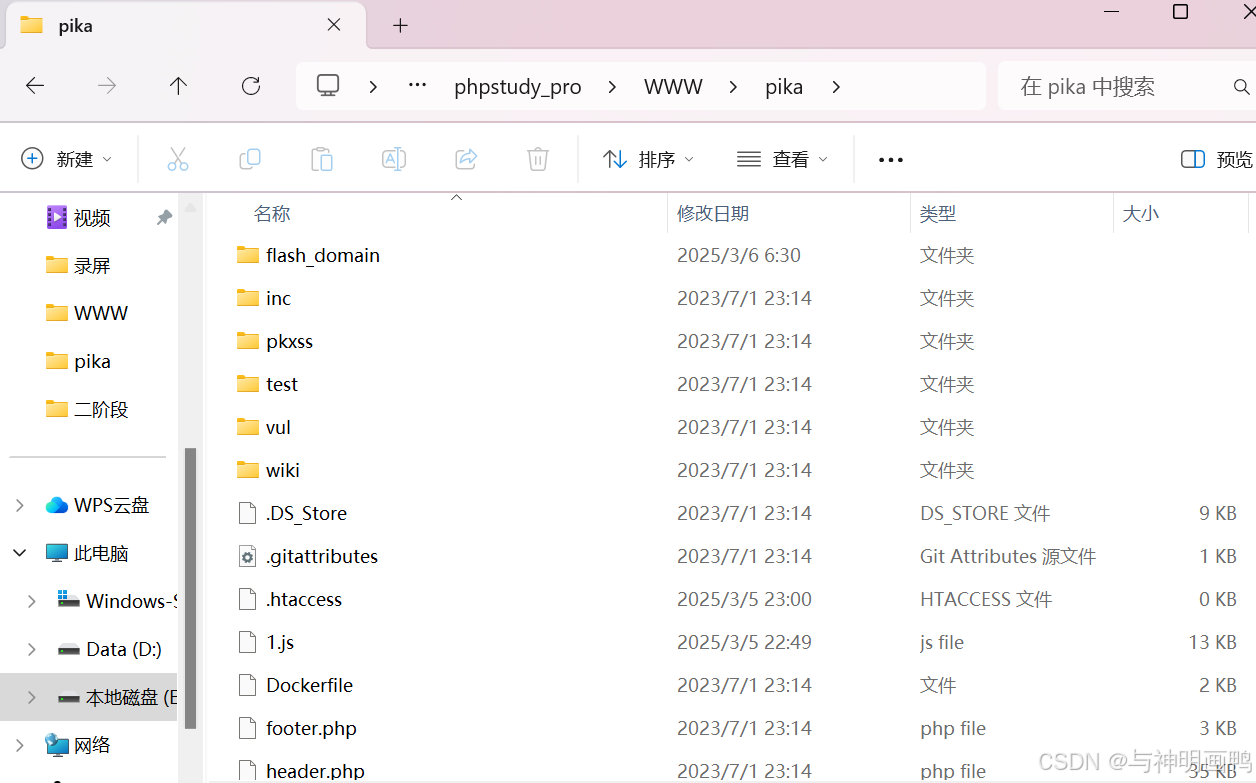The height and width of the screenshot is (783, 1256).
Task: Show hidden path via address bar ellipsis
Action: click(418, 86)
